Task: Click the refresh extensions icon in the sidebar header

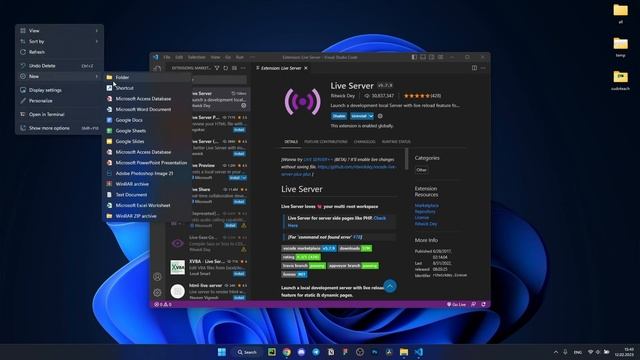Action: [x=226, y=68]
